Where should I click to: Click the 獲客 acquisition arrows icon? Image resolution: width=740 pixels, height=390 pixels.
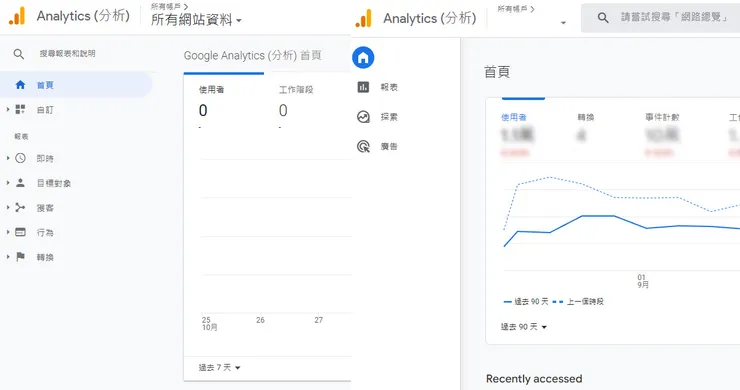click(x=20, y=207)
